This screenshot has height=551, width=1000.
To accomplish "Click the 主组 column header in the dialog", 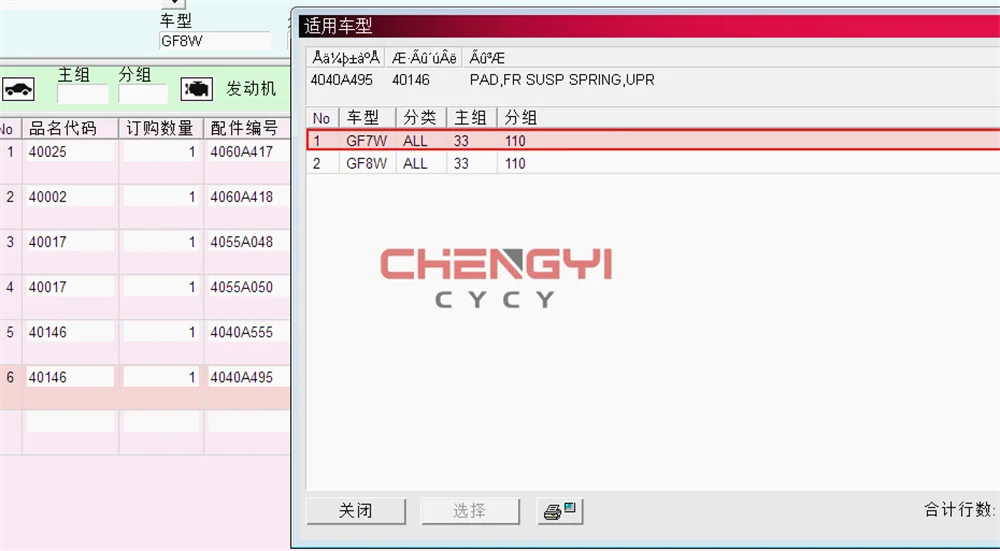I will [471, 118].
